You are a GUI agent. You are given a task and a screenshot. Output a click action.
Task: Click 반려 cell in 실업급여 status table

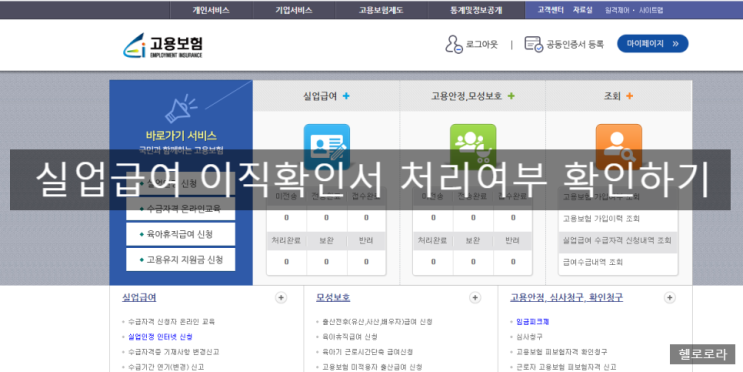pyautogui.click(x=366, y=241)
